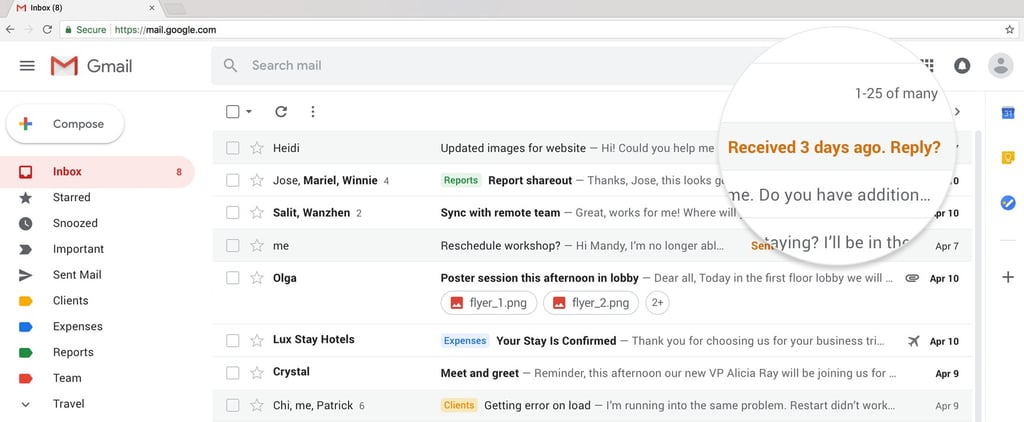
Task: Star the Crystal email
Action: [x=257, y=373]
